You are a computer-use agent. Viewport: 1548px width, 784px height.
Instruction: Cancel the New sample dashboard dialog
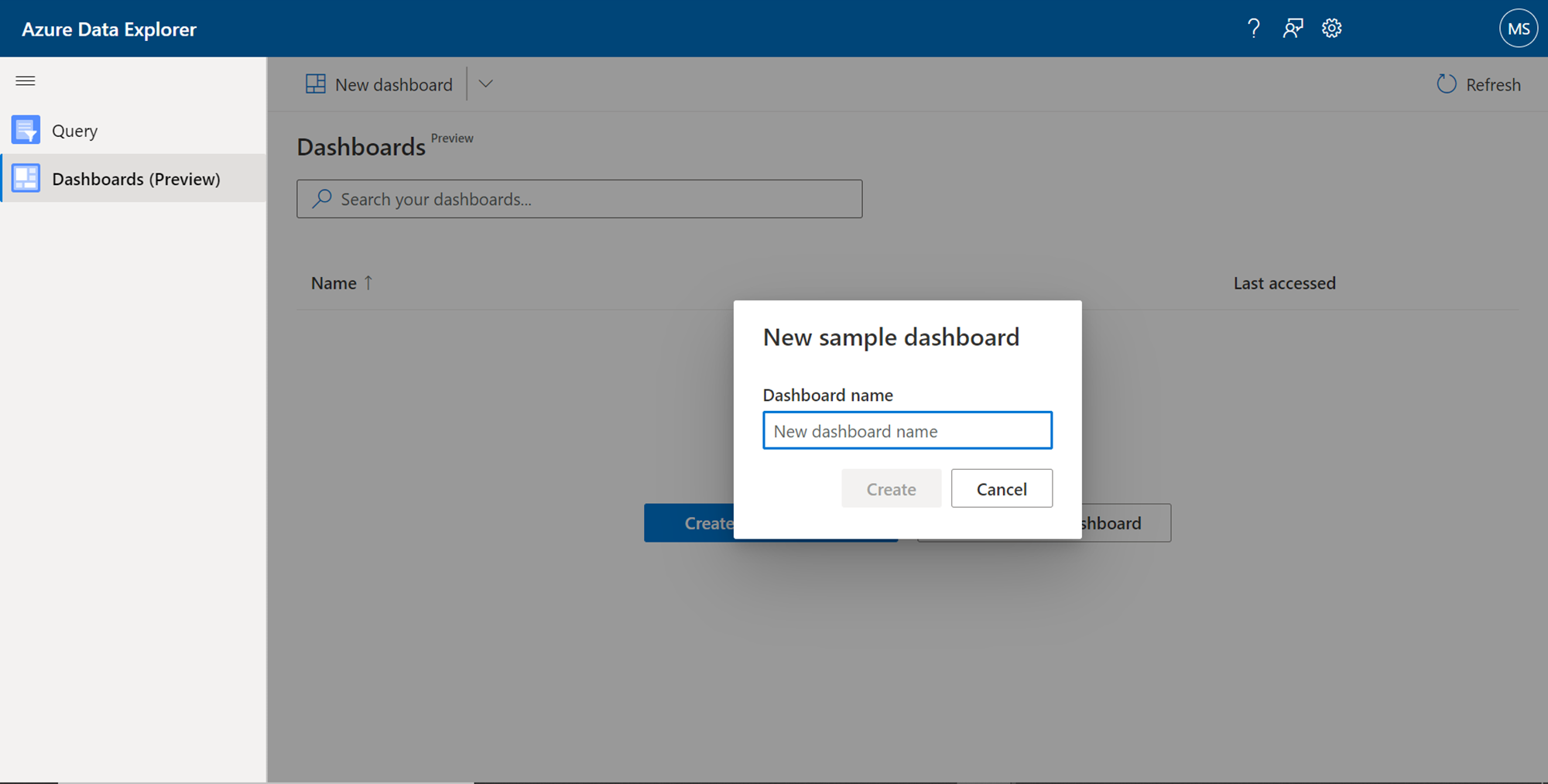[x=1002, y=488]
